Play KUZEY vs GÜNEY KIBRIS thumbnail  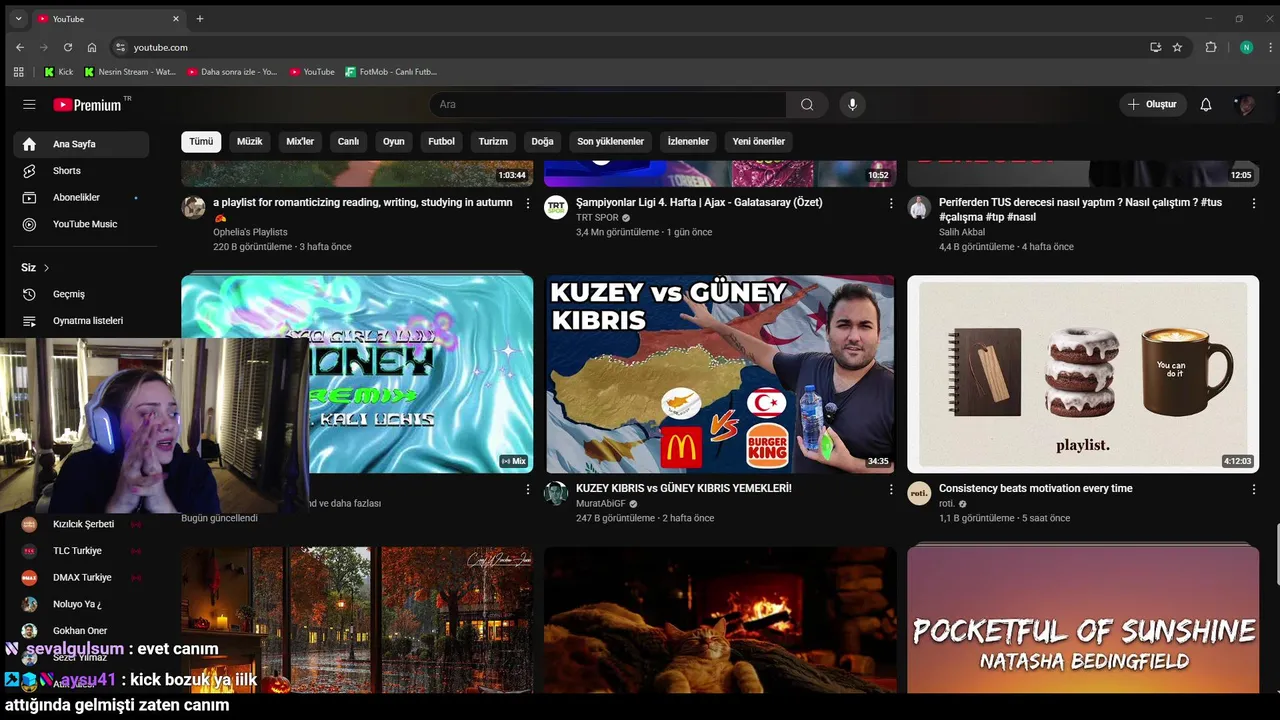coord(720,374)
